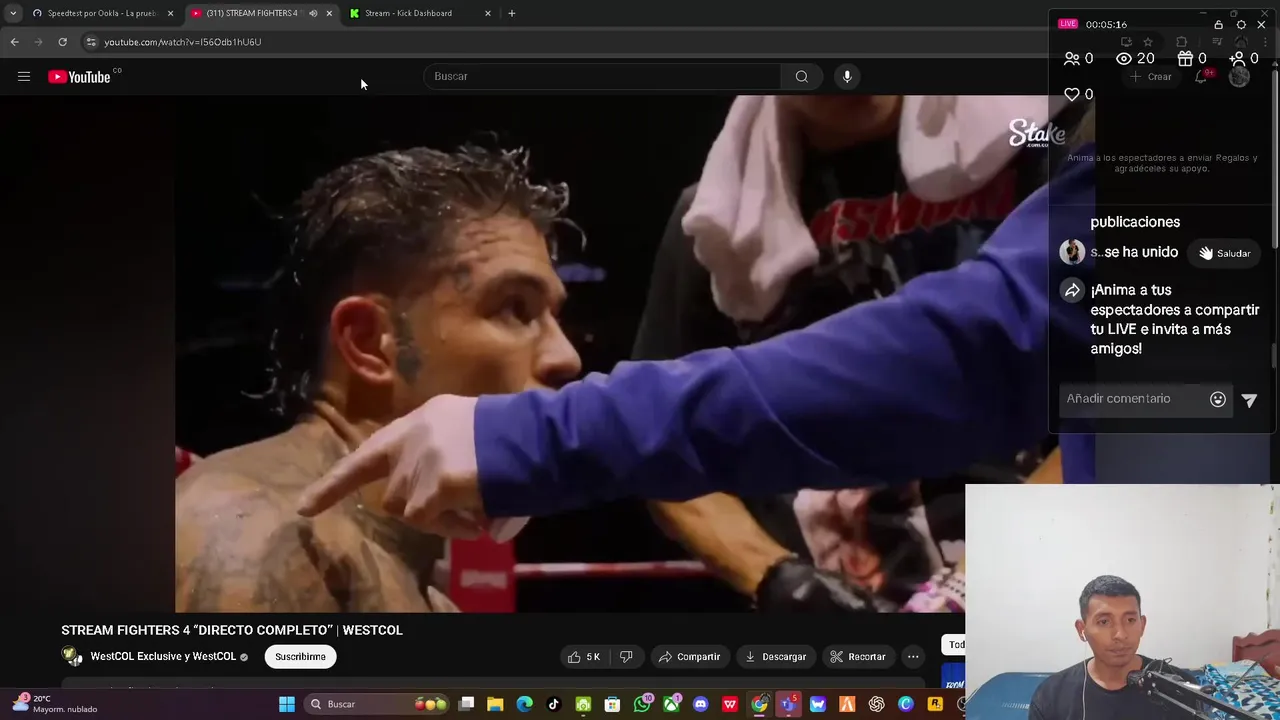Like the Stream Fighters 4 video
The image size is (1280, 720).
click(584, 657)
